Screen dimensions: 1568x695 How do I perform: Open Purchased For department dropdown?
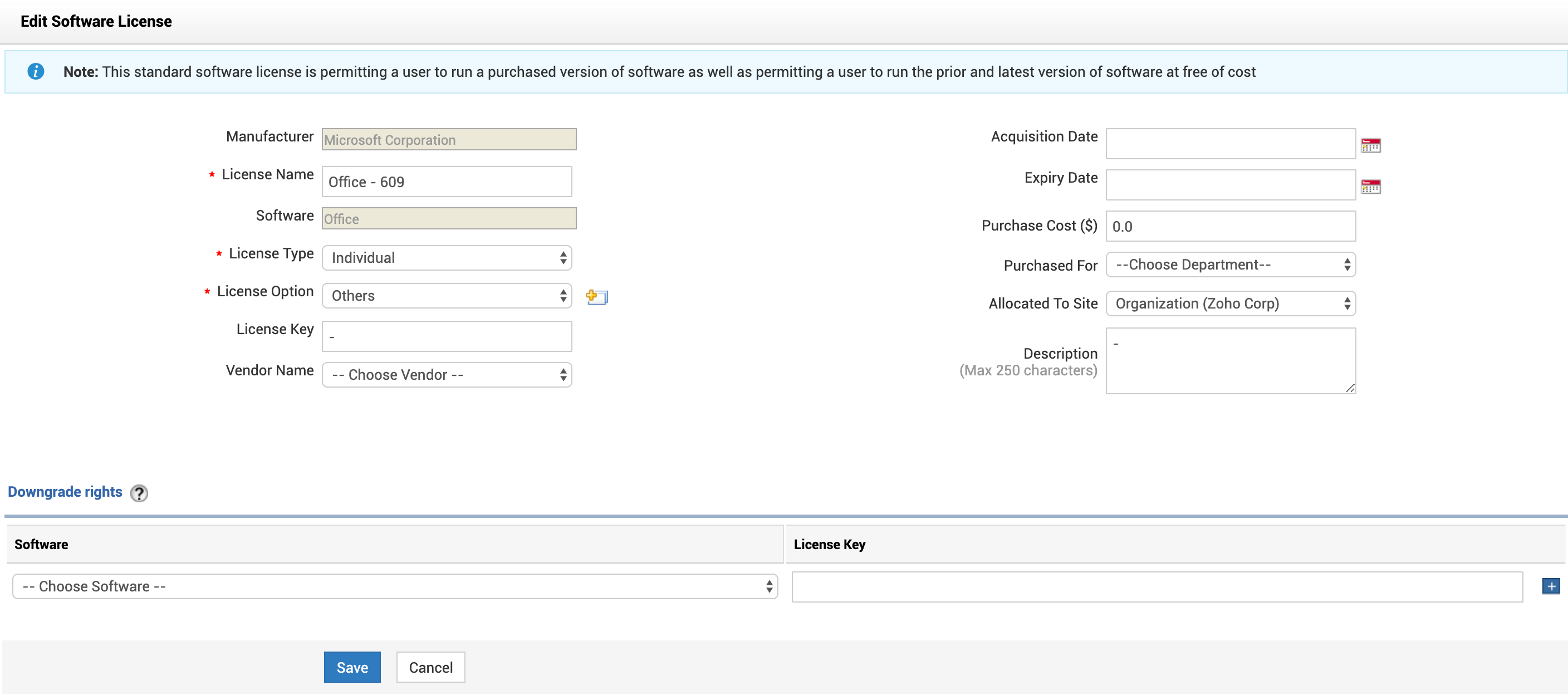[1229, 265]
